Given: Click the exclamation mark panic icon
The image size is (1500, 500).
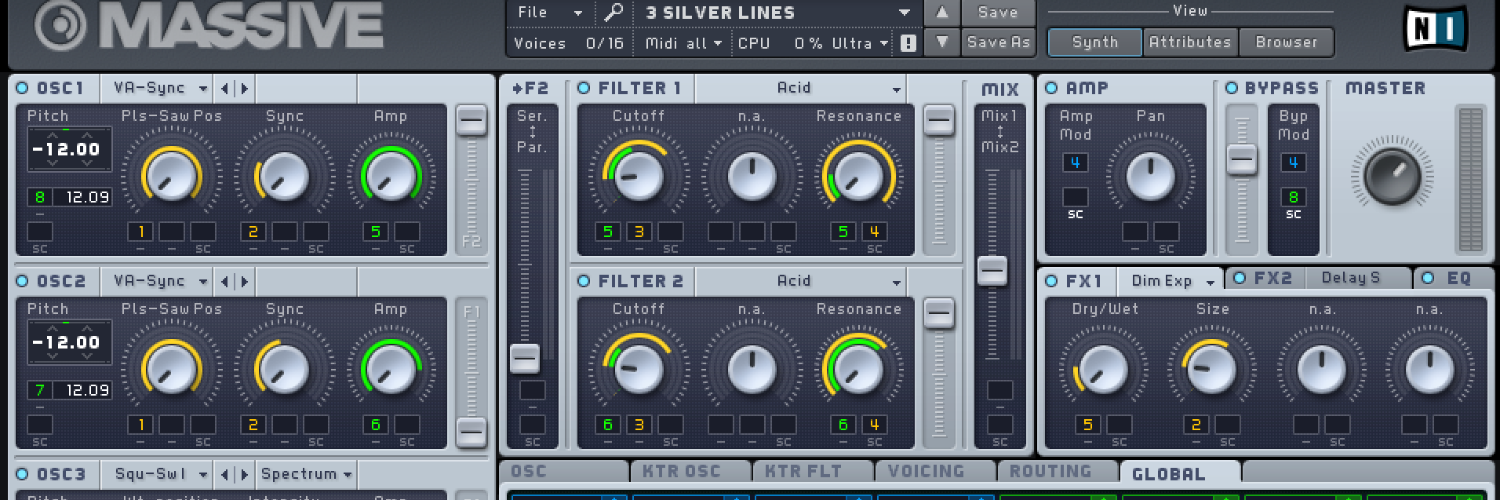Looking at the screenshot, I should point(908,43).
